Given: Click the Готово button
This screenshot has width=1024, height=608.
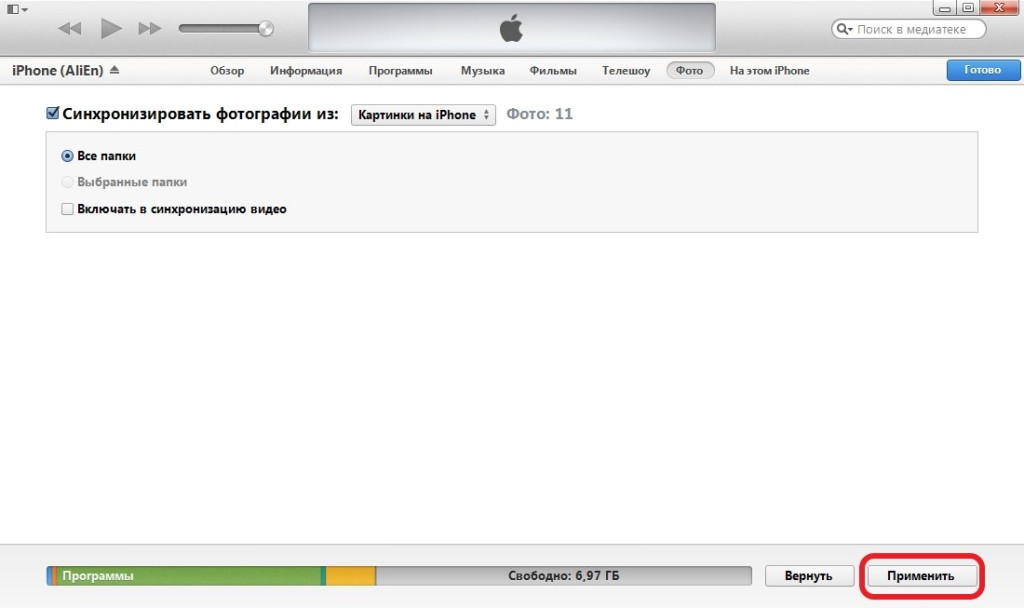Looking at the screenshot, I should [x=981, y=71].
